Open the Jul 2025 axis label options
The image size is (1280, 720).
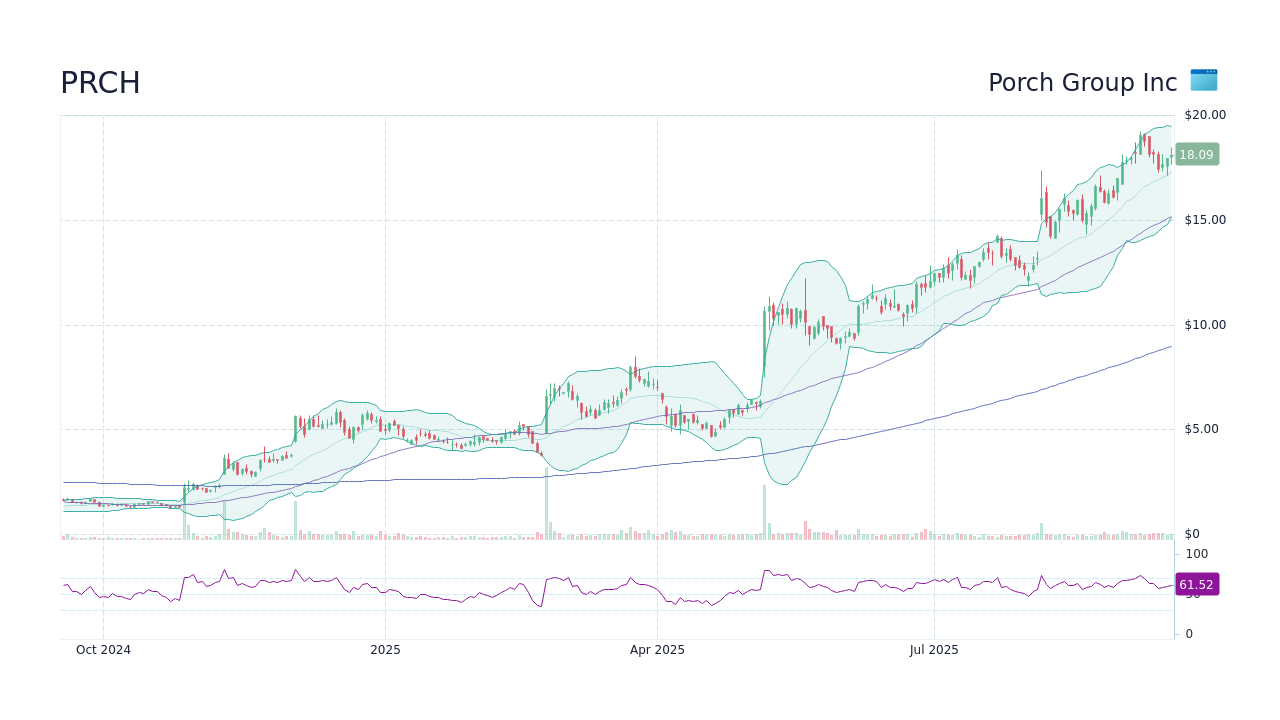pyautogui.click(x=934, y=649)
